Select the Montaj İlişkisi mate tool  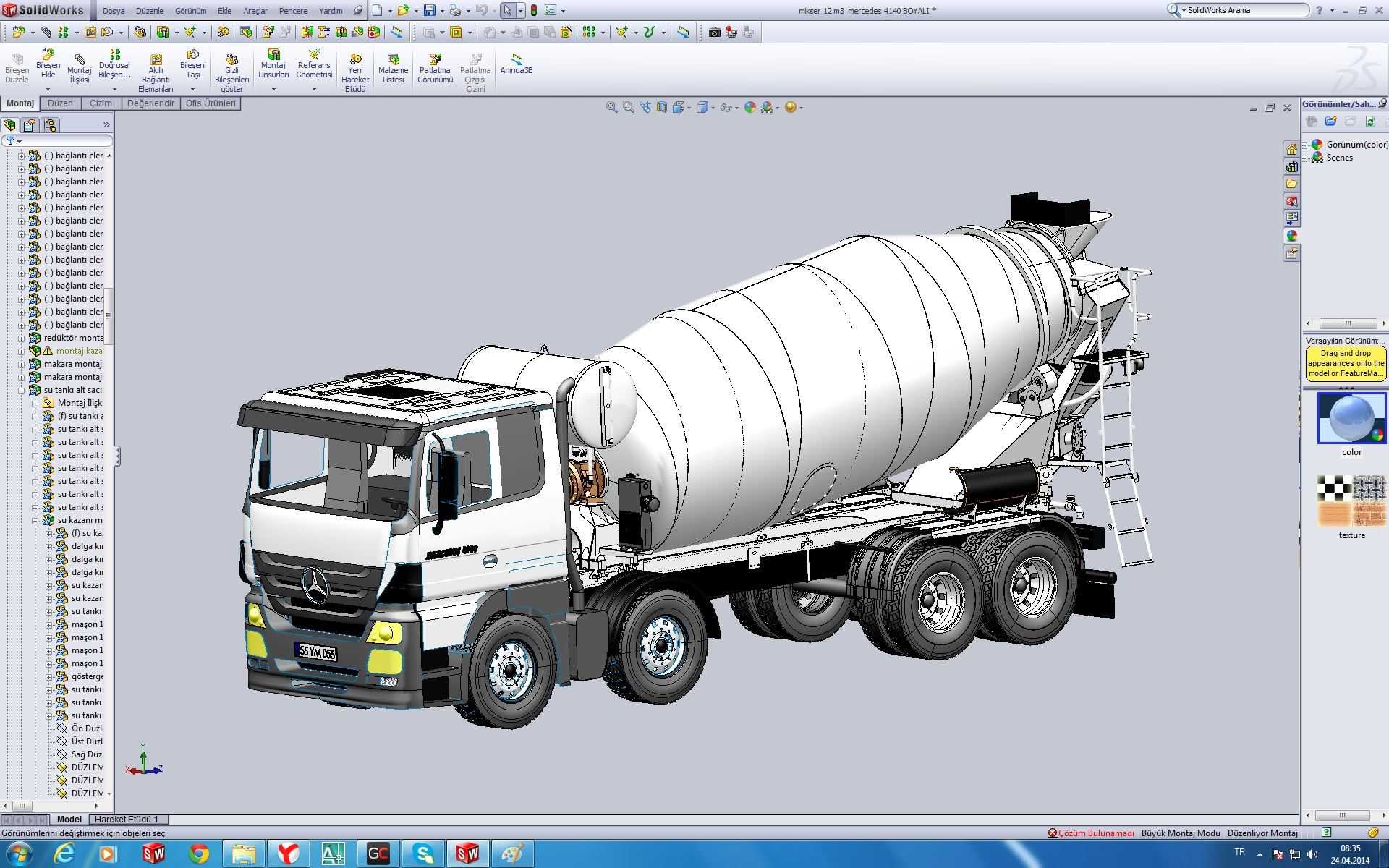click(x=80, y=69)
